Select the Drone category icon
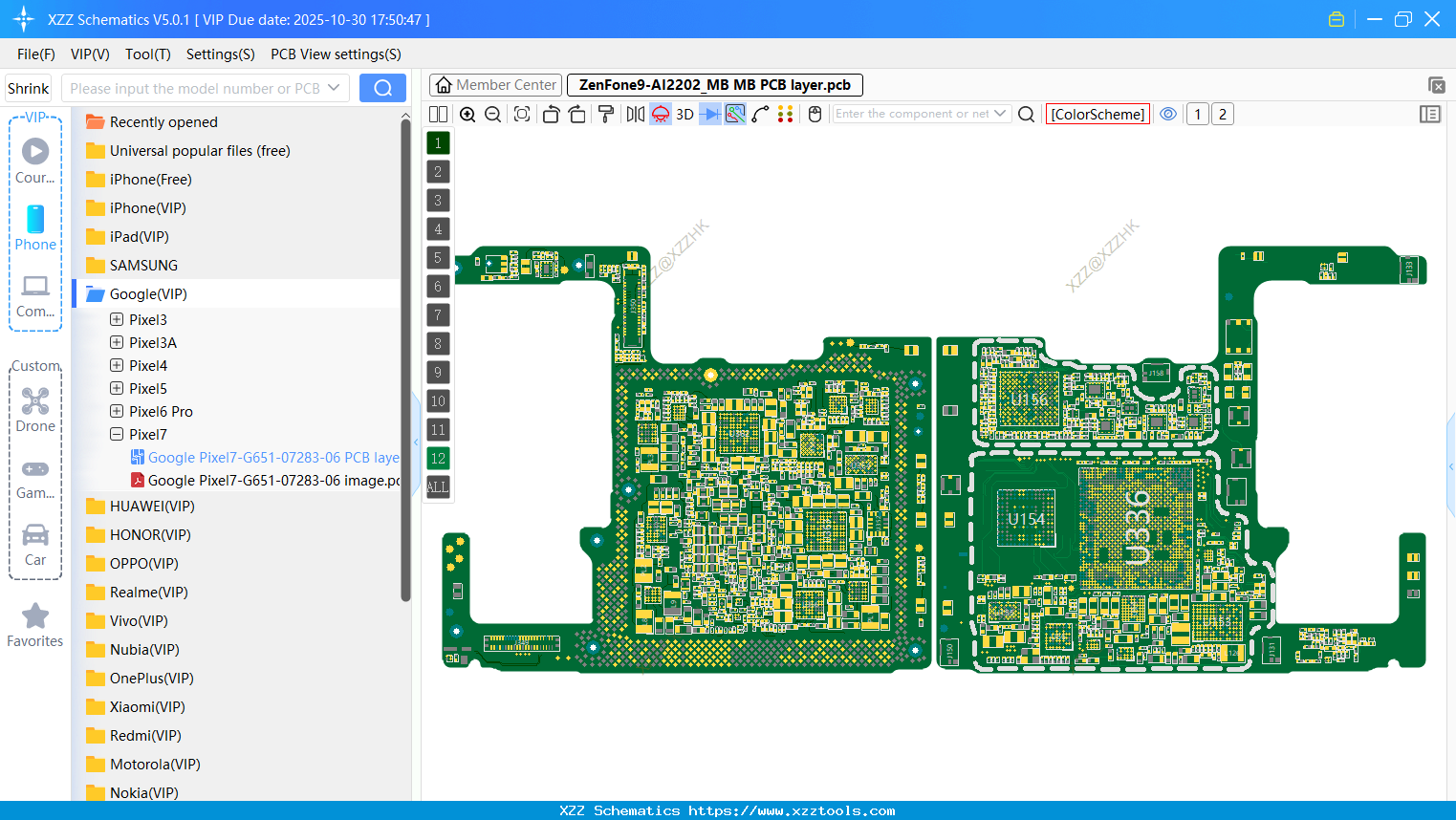Image resolution: width=1456 pixels, height=820 pixels. (x=35, y=410)
